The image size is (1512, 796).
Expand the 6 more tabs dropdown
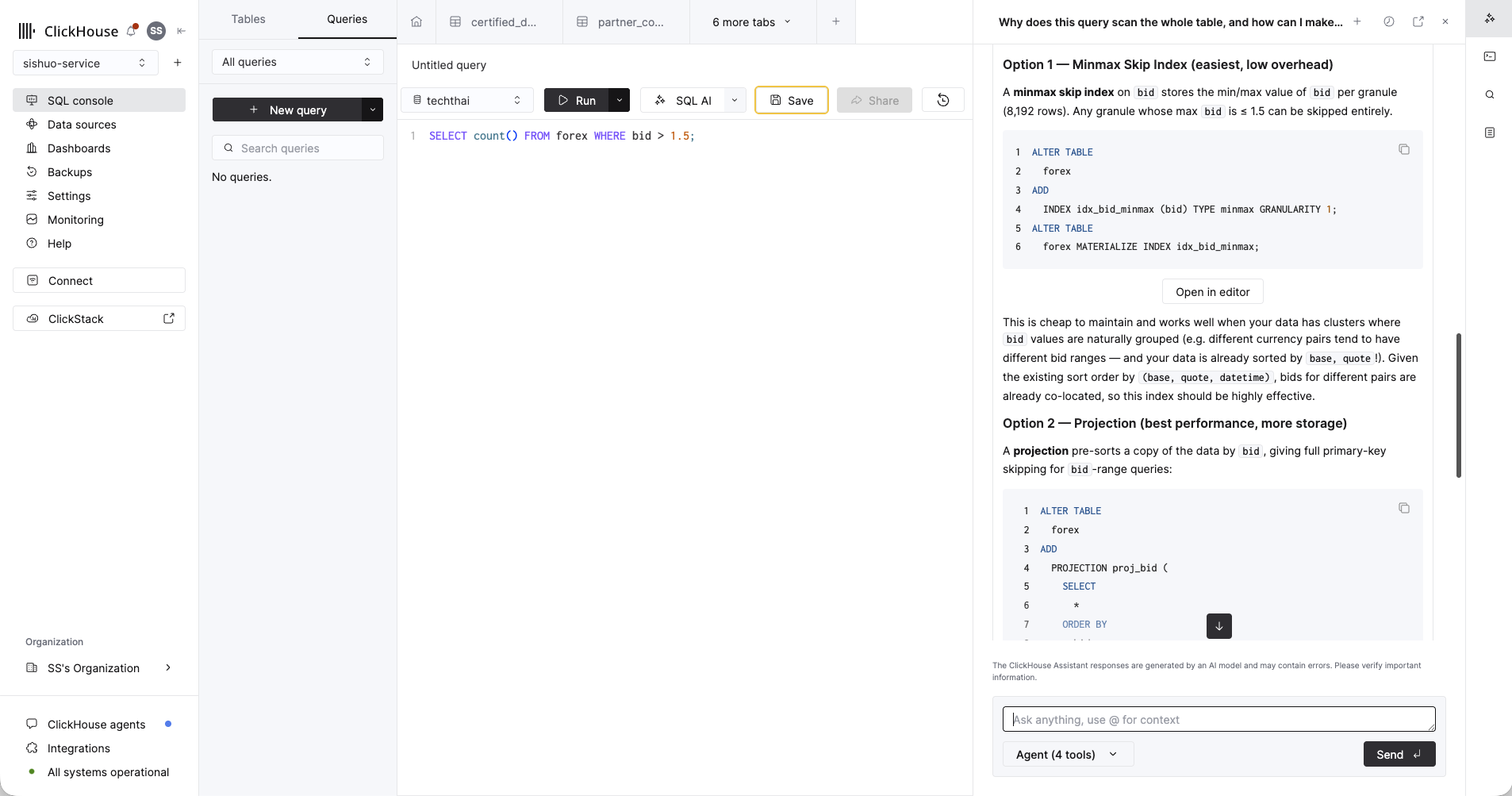(x=752, y=22)
